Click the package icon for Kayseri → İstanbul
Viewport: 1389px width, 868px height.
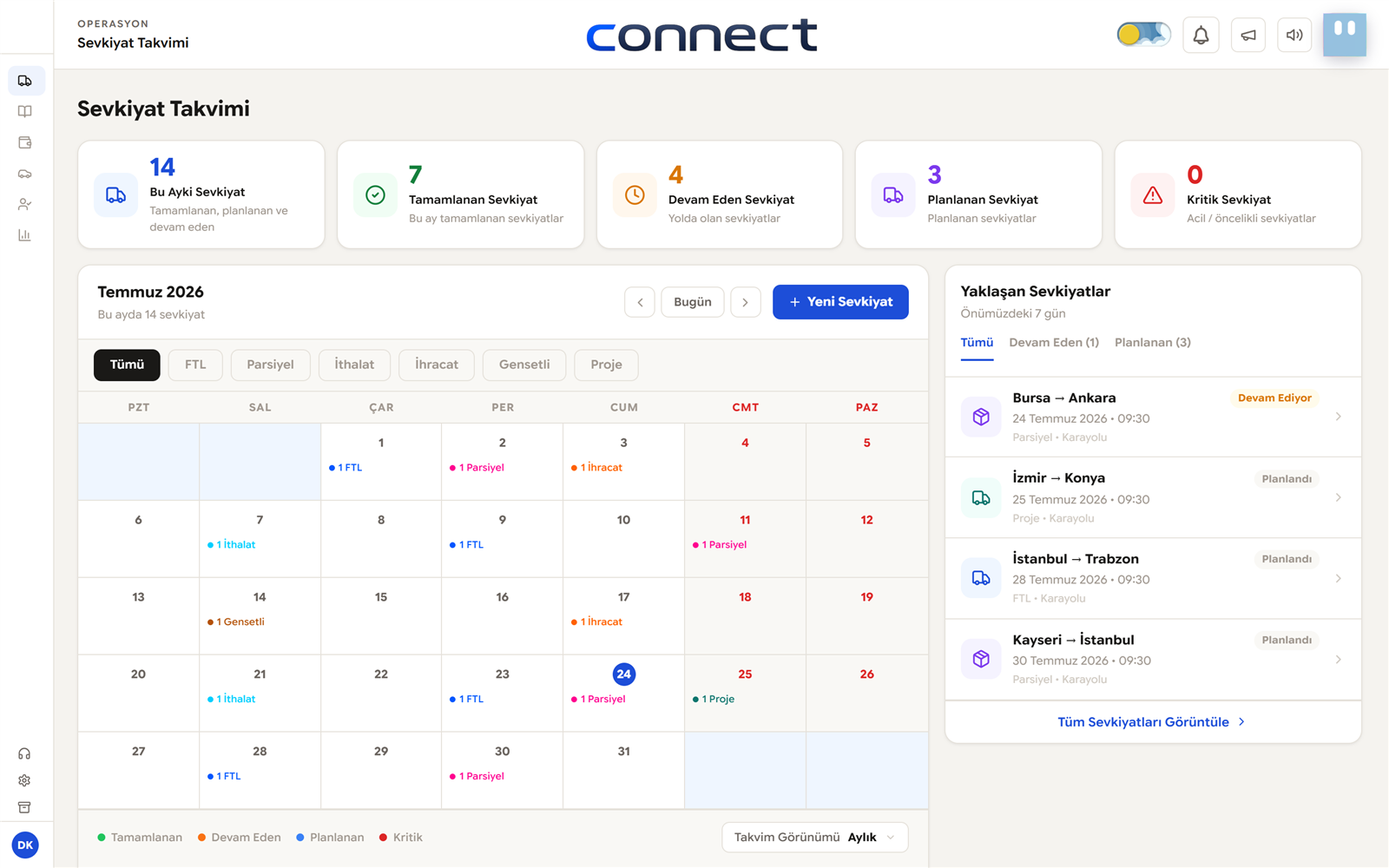pos(981,659)
